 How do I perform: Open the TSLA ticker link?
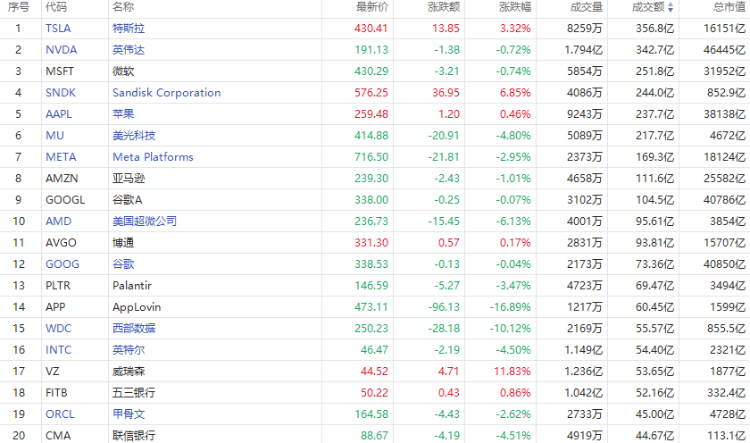pos(58,28)
